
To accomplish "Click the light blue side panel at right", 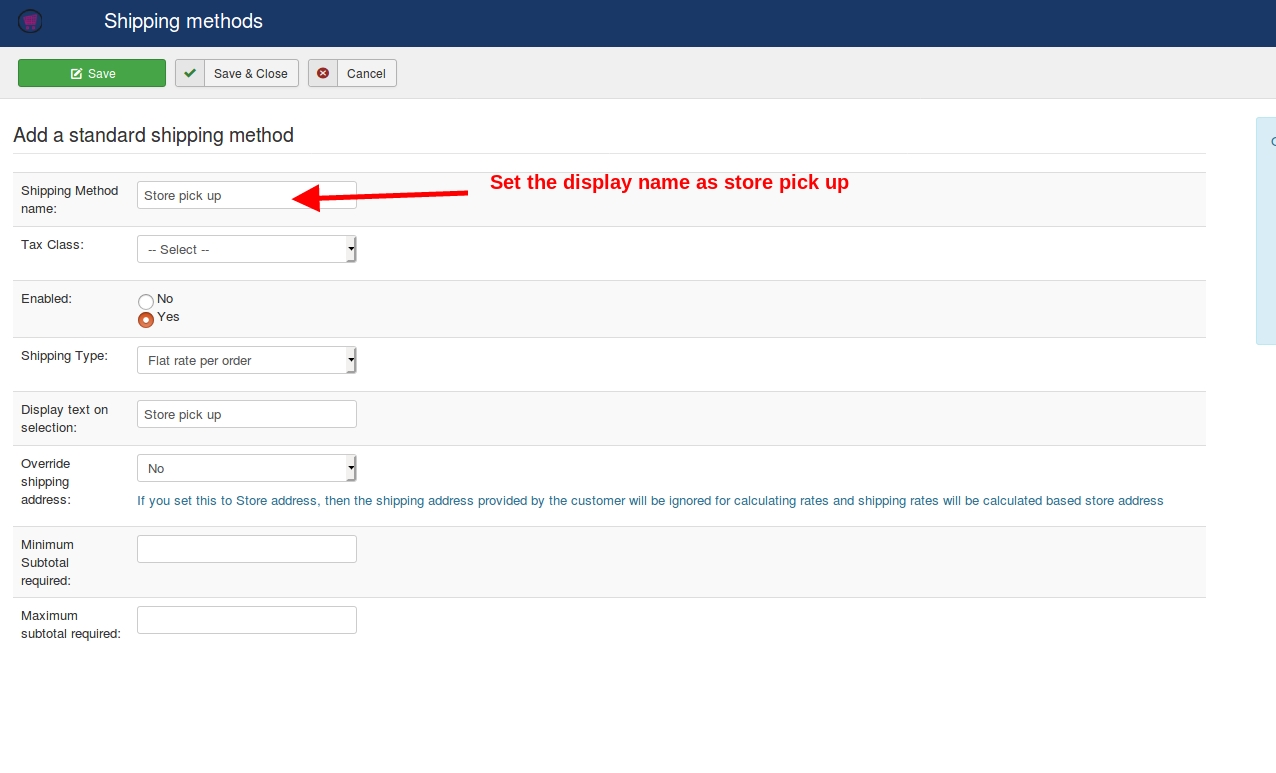I will click(x=1266, y=230).
